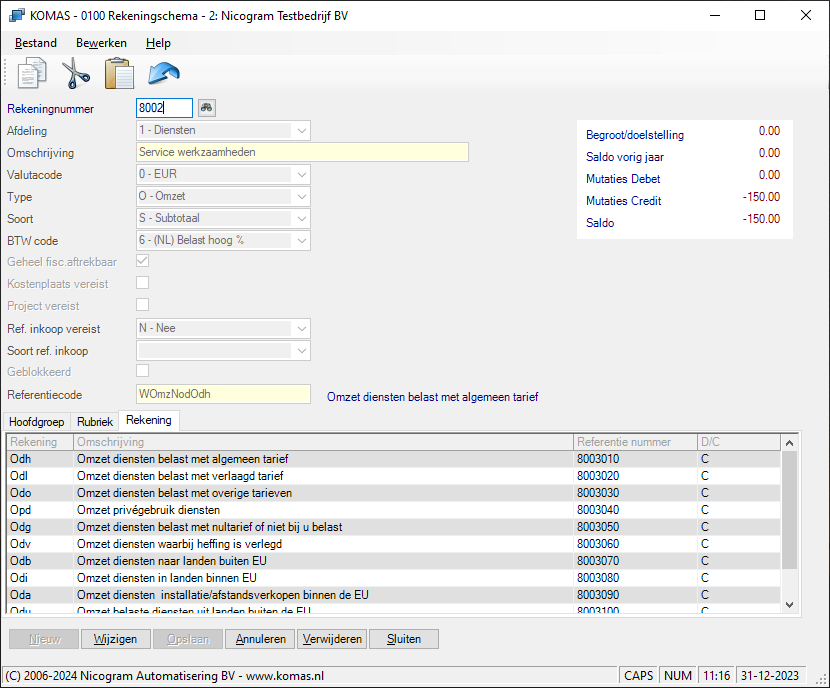Screen dimensions: 830x688
Task: Click the blue Undo arrow icon
Action: (164, 73)
